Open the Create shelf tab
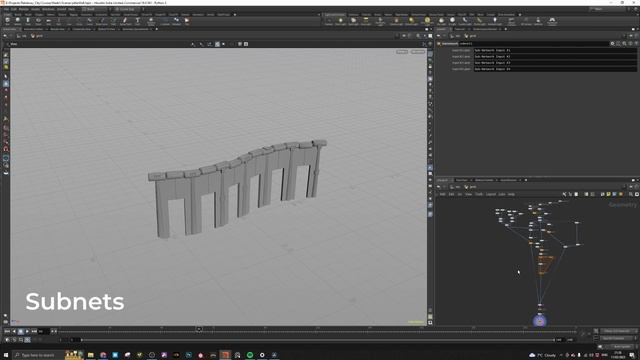This screenshot has height=360, width=640. click(x=7, y=15)
